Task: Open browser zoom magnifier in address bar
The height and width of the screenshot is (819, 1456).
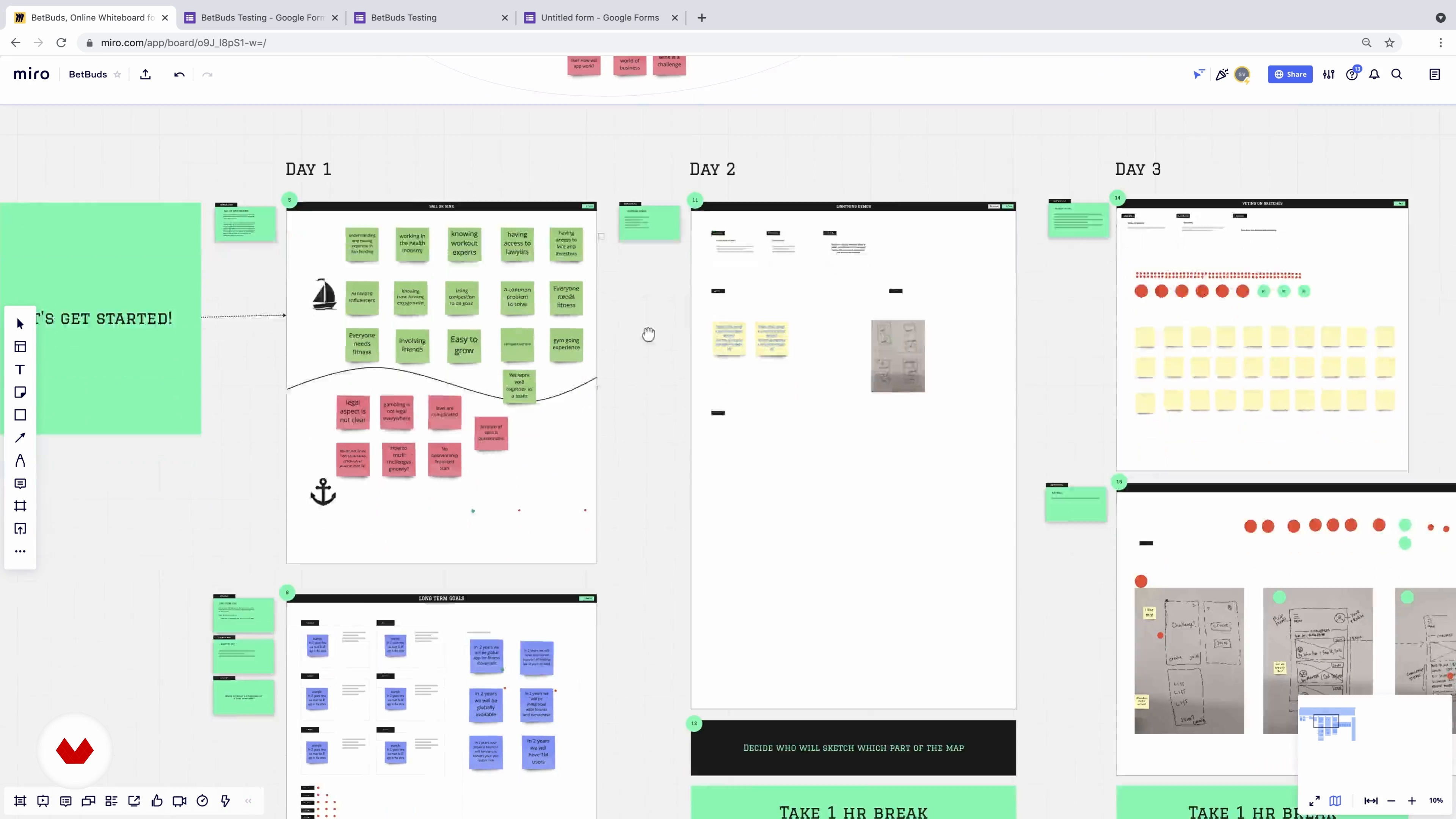Action: [x=1366, y=42]
